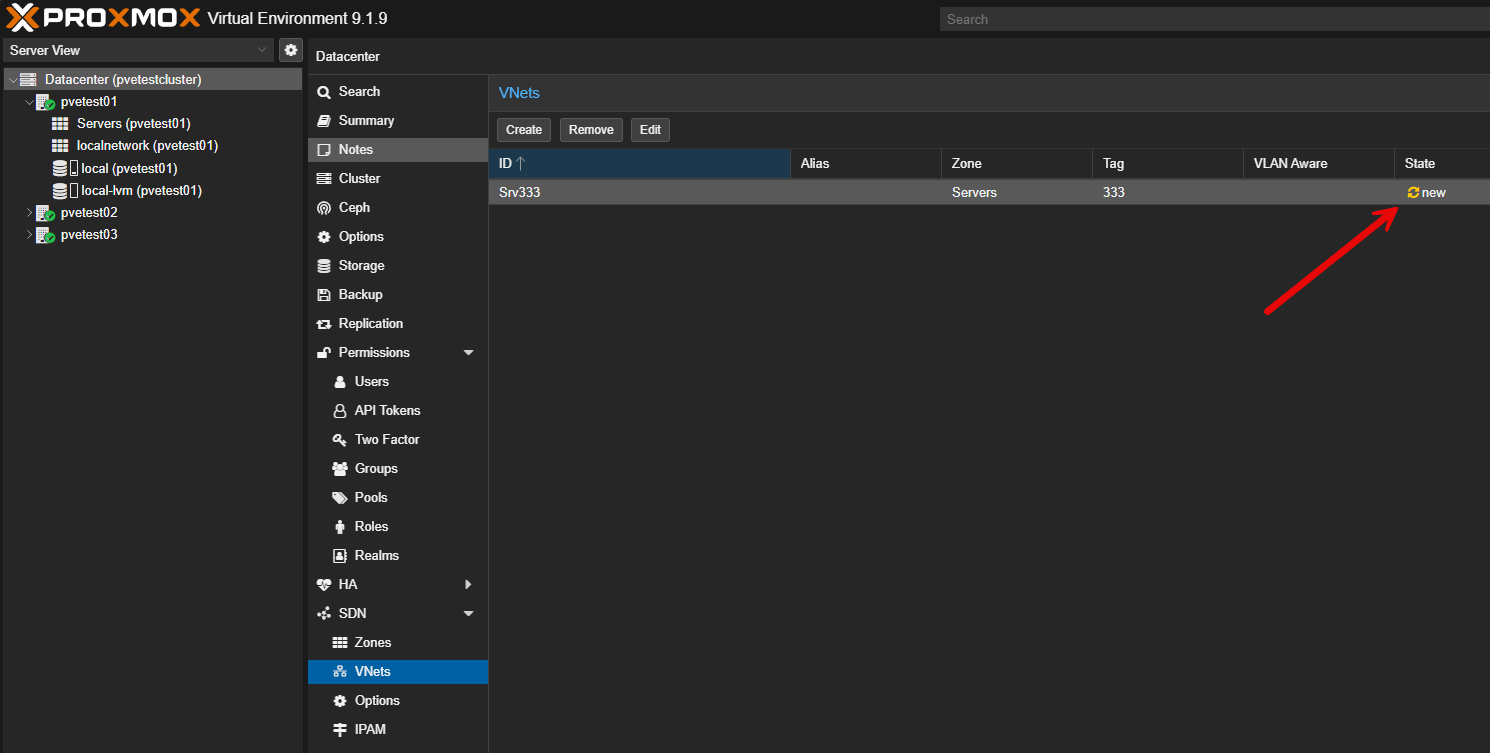Click the Datacenter breadcrumb title
1490x753 pixels.
coord(348,57)
